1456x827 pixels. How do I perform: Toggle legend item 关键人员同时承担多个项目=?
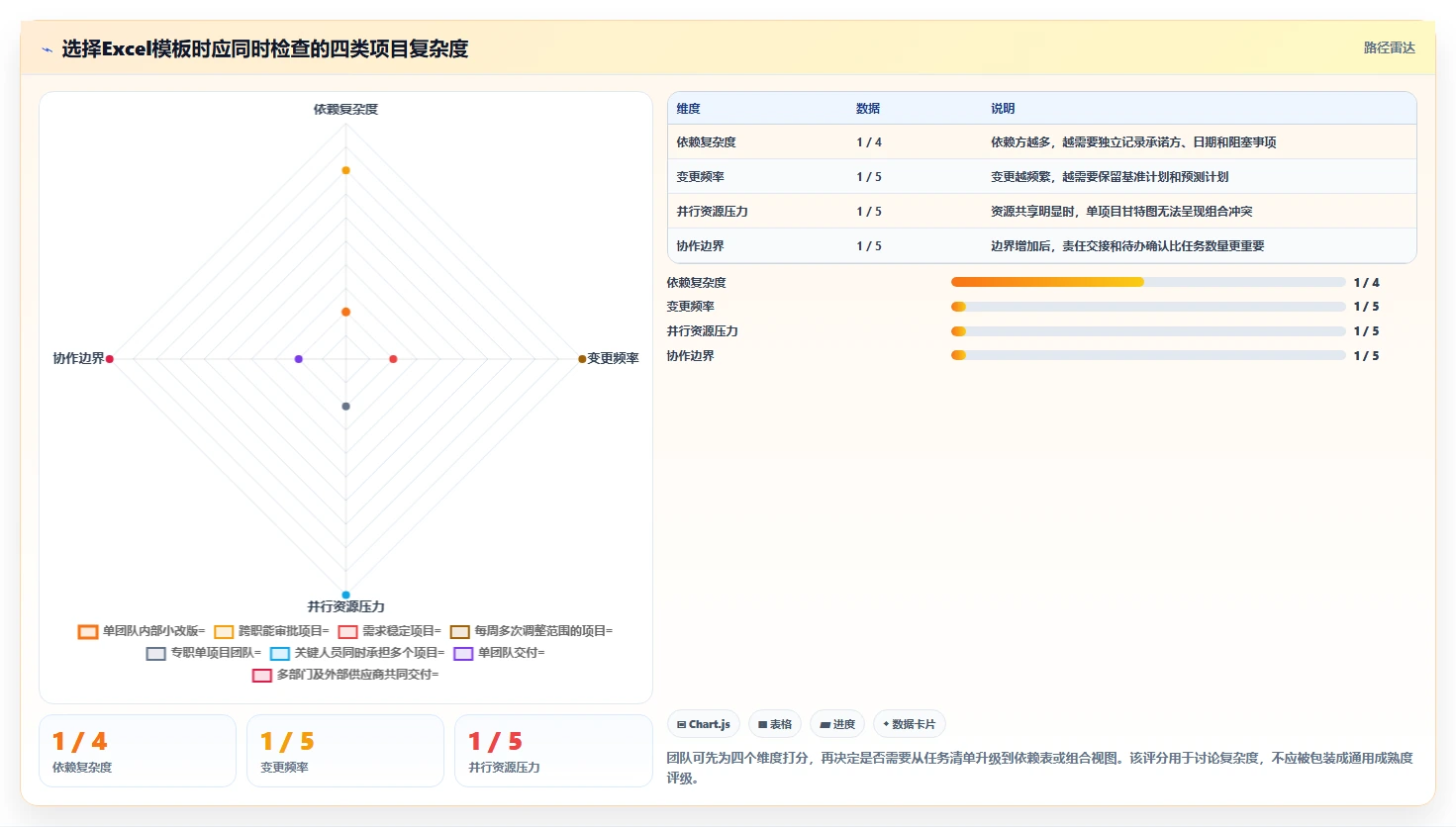357,653
